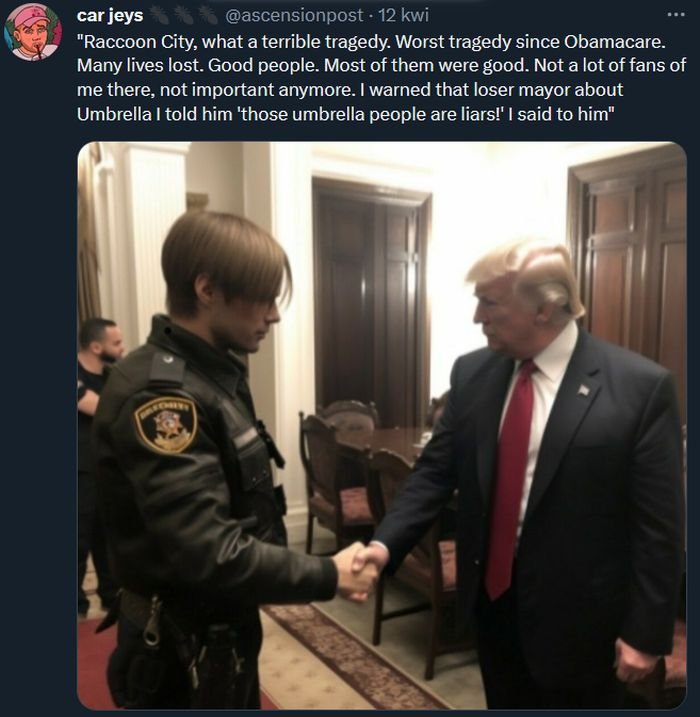
Task: Click the last tweet line starting with Umbrella
Action: pyautogui.click(x=346, y=113)
